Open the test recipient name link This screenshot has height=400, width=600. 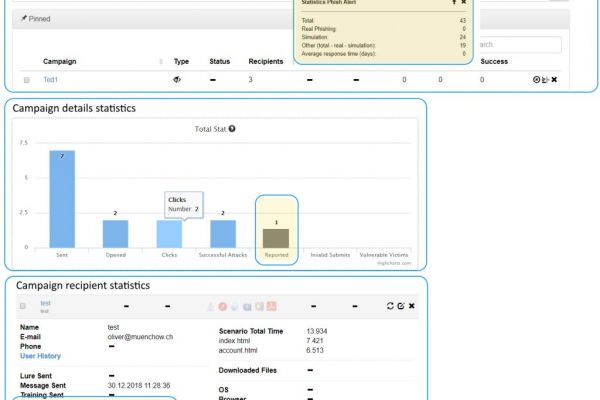click(x=45, y=302)
